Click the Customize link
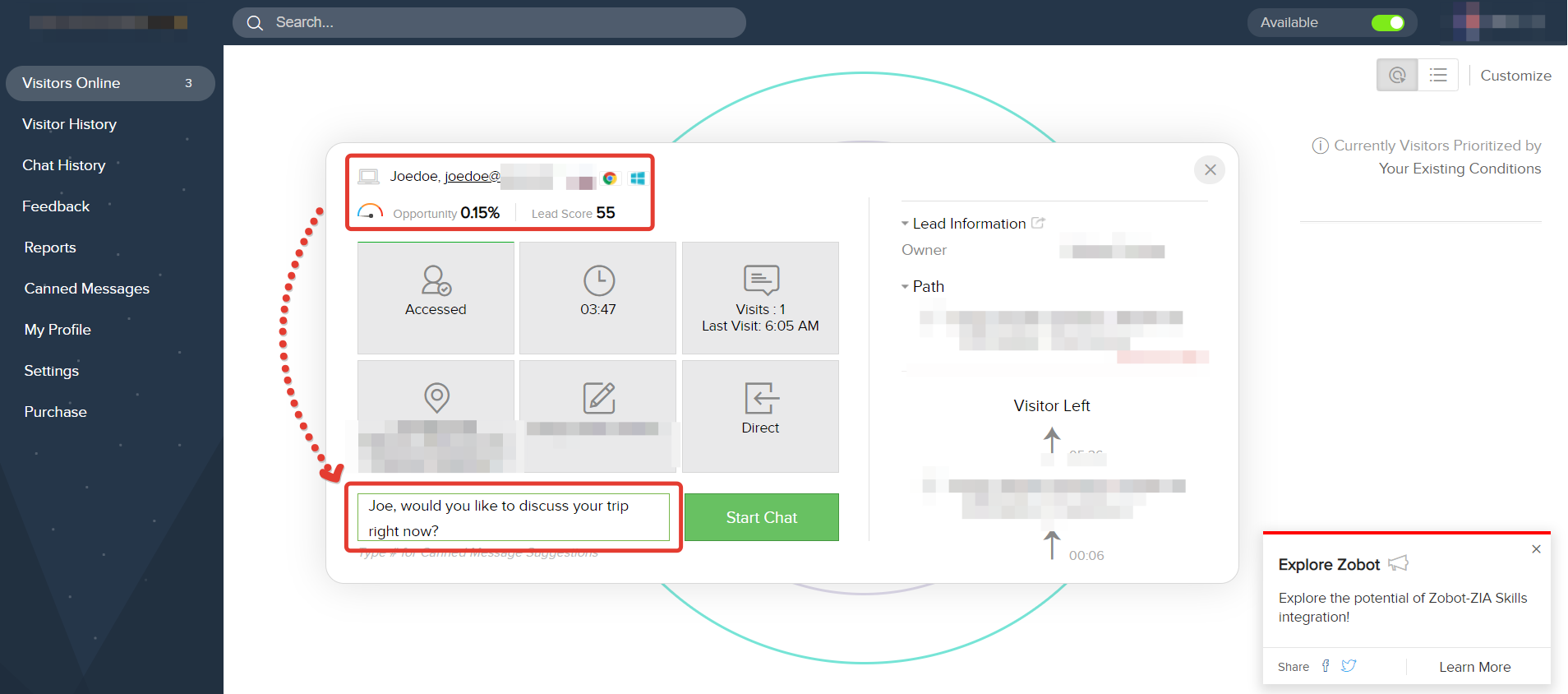Screen dimensions: 1568x694 1515,76
